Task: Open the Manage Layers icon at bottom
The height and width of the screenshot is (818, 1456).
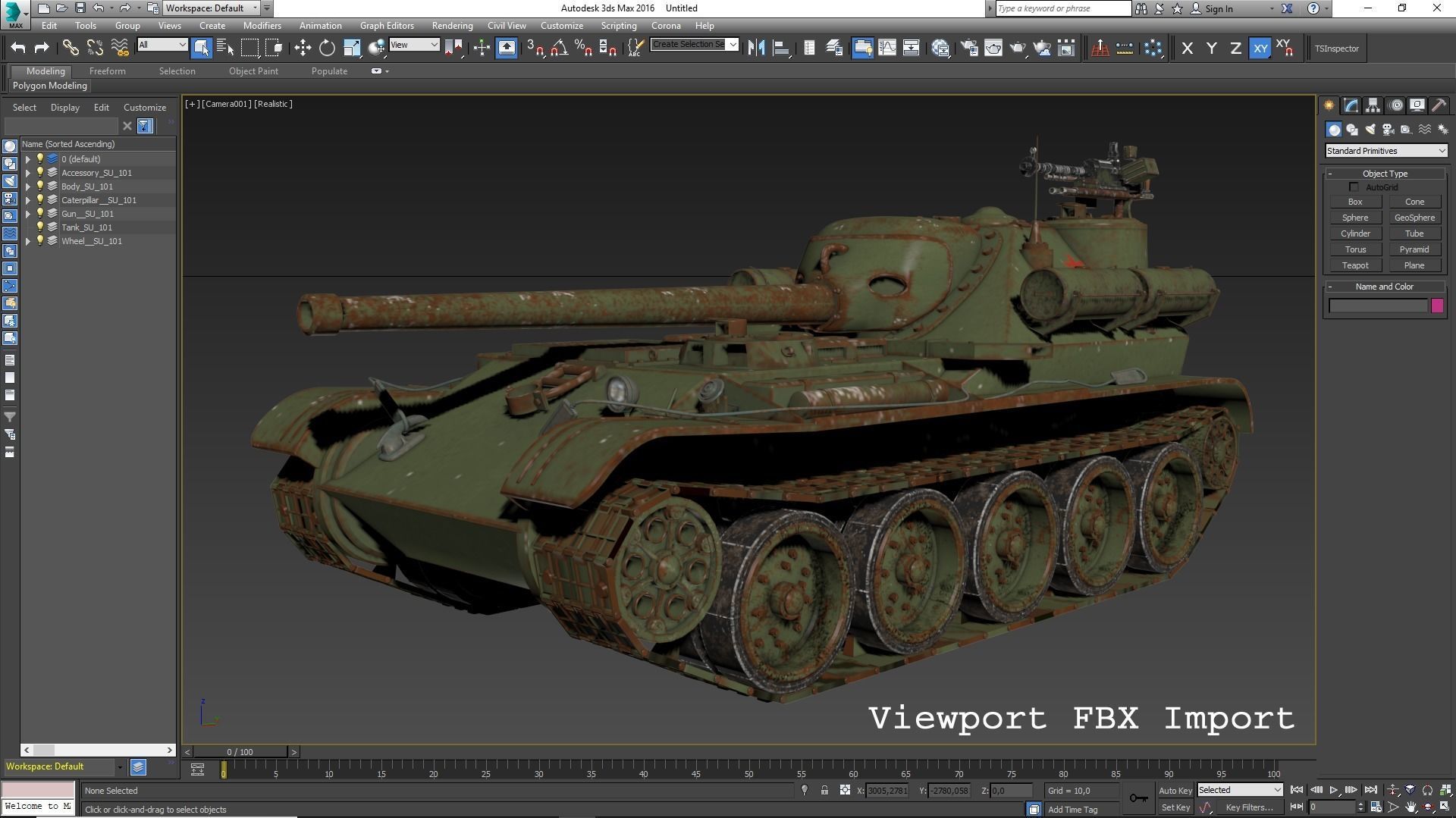Action: [138, 767]
